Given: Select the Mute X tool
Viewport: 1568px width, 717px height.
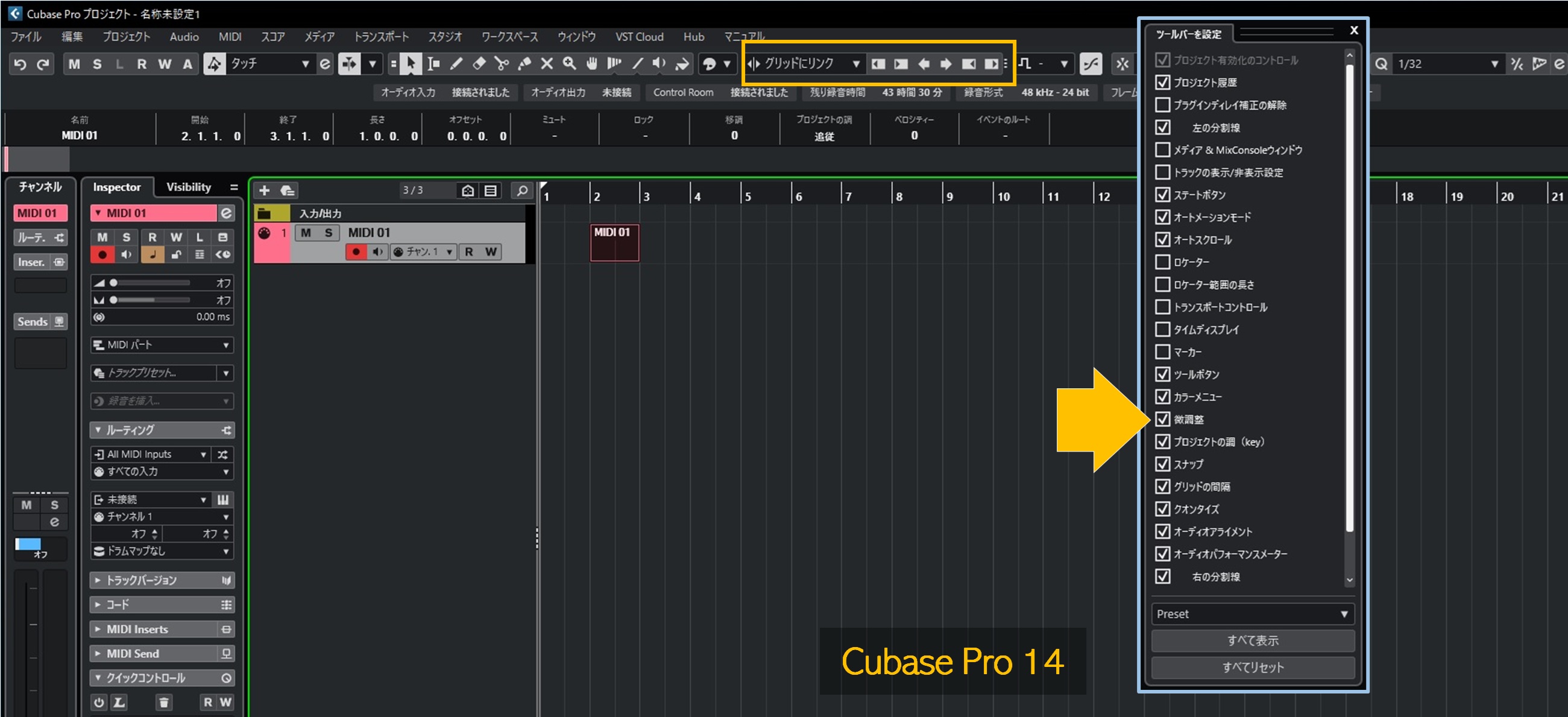Looking at the screenshot, I should (547, 63).
